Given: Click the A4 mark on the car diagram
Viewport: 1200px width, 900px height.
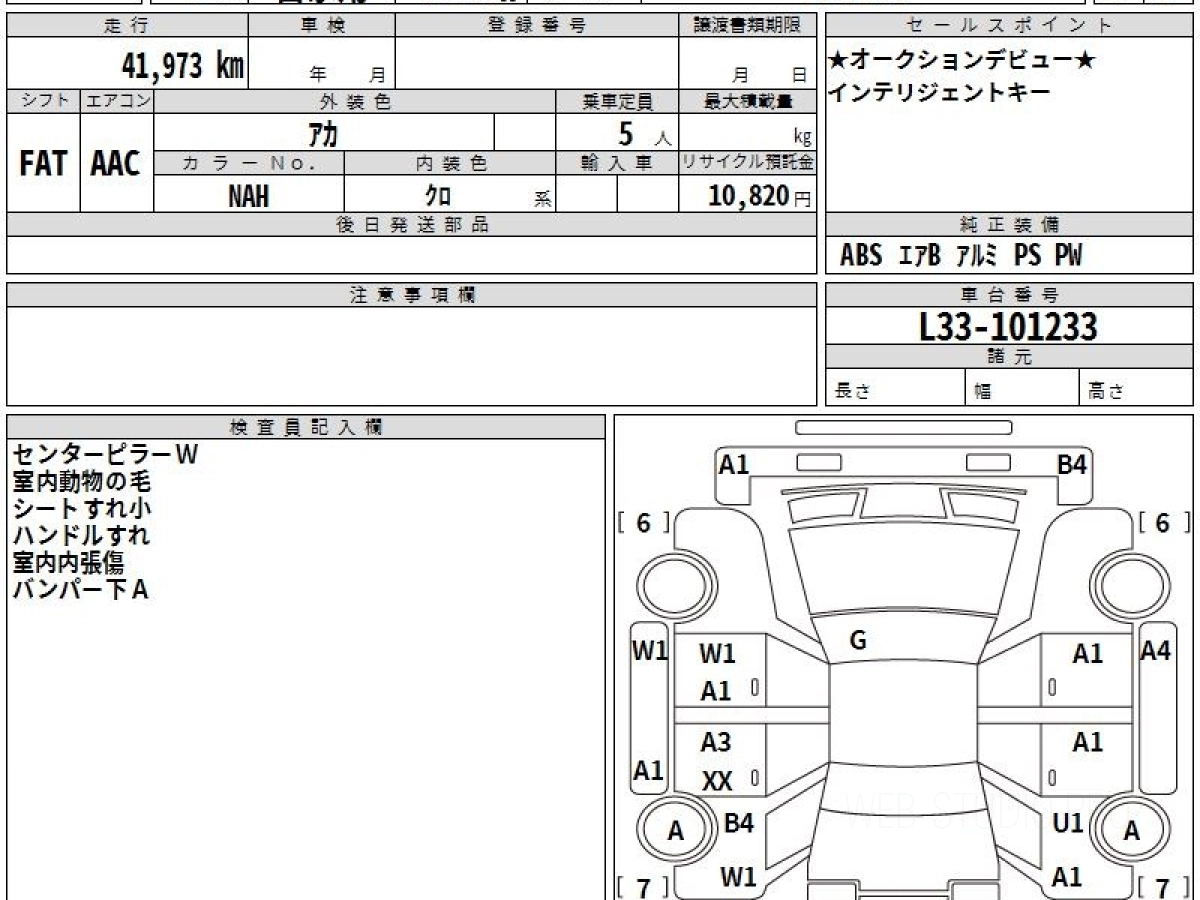Looking at the screenshot, I should point(1156,651).
